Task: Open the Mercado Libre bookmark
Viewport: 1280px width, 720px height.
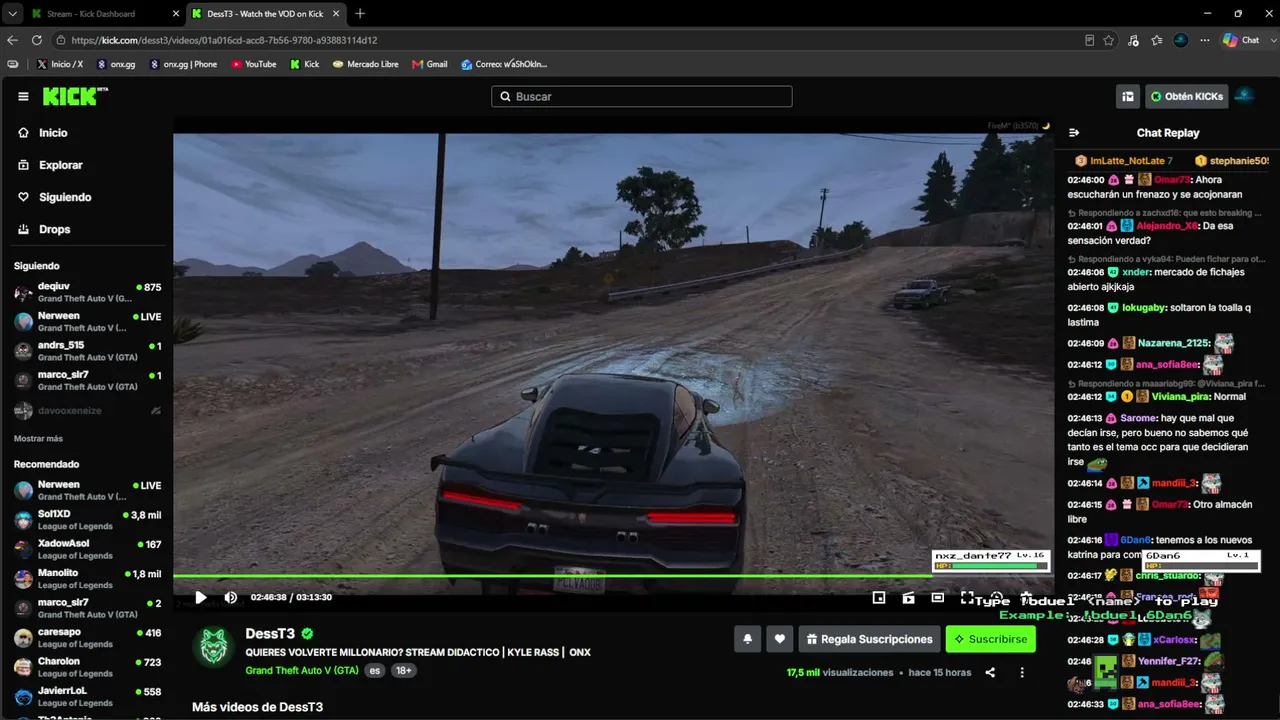Action: [366, 64]
